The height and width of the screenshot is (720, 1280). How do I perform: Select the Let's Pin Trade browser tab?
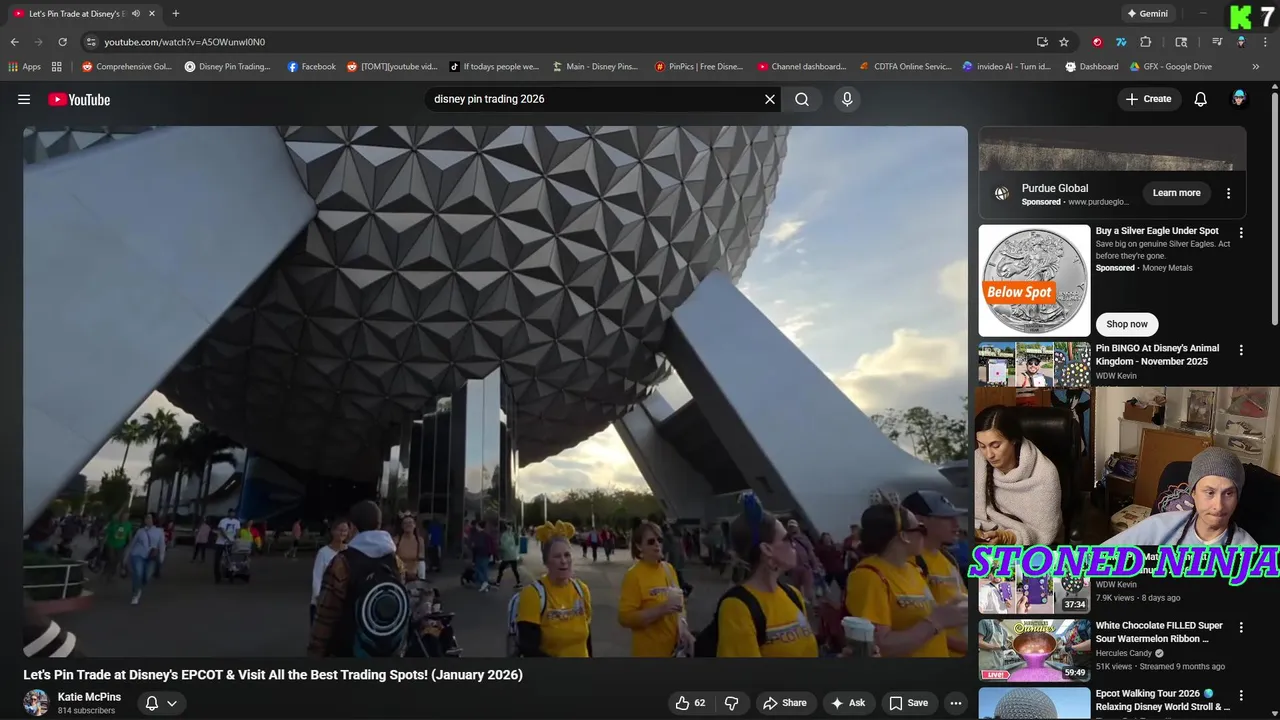tap(84, 14)
